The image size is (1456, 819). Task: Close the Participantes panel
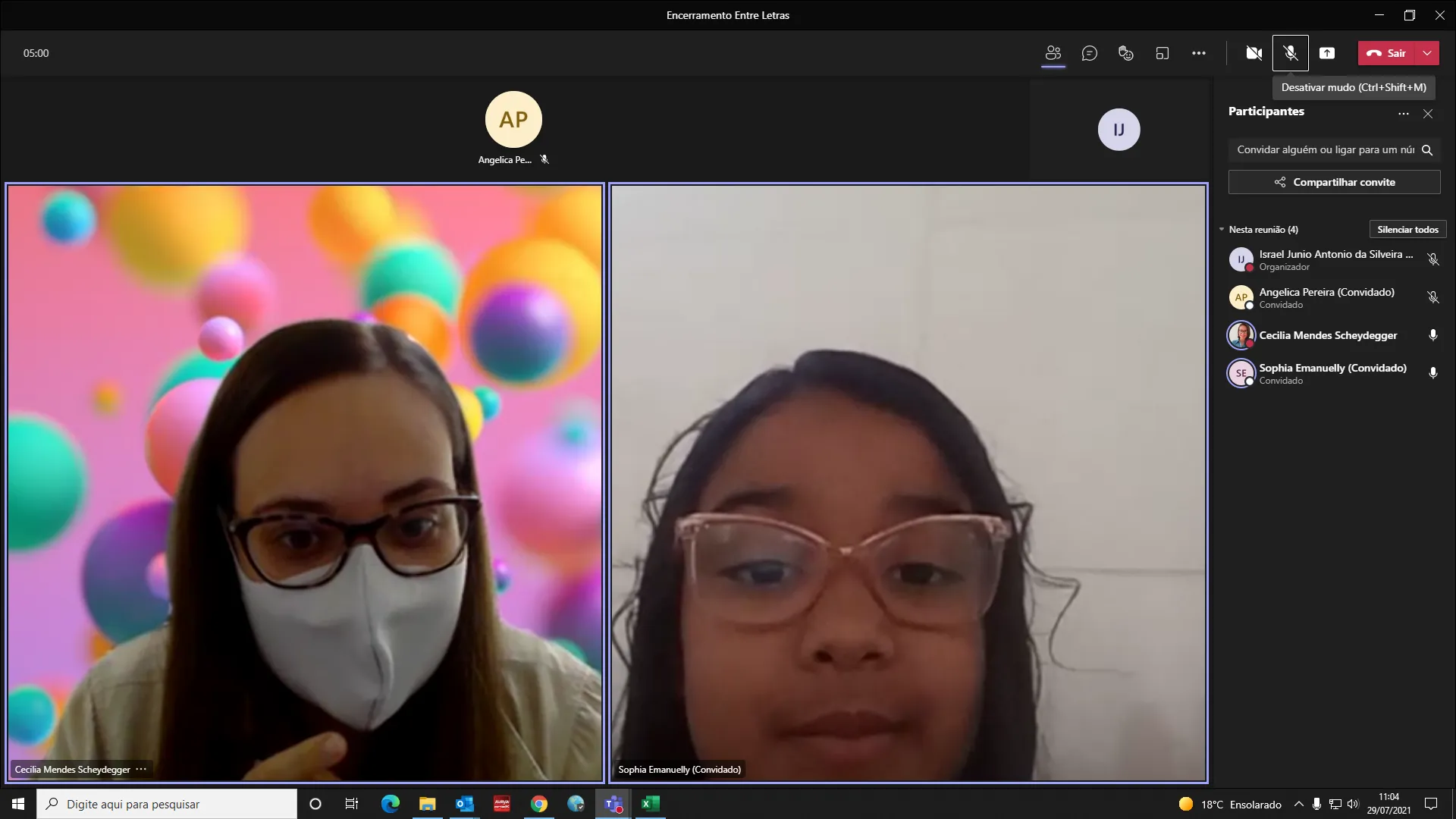pos(1428,114)
